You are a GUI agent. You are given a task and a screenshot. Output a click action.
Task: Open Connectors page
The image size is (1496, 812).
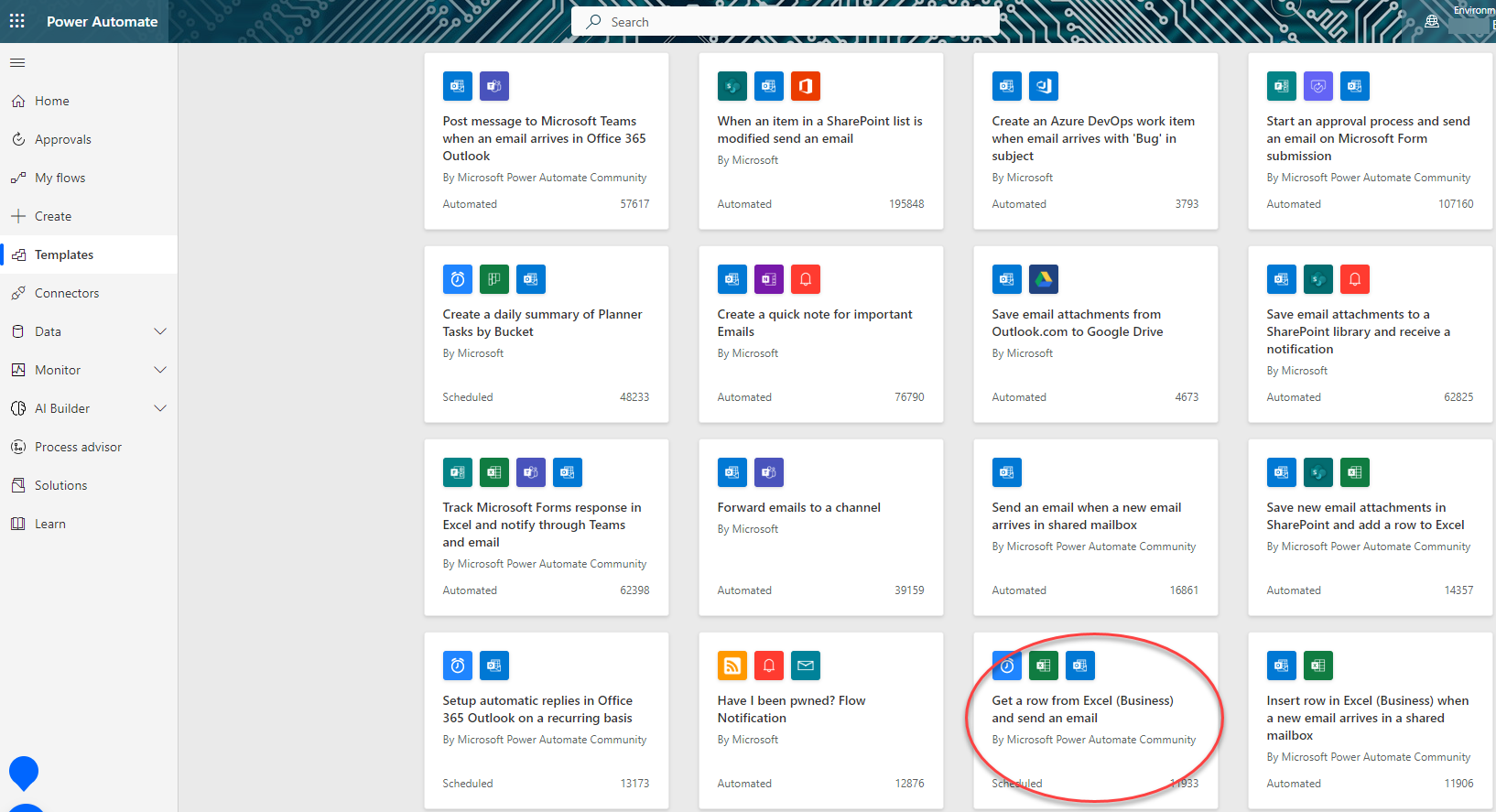point(89,294)
